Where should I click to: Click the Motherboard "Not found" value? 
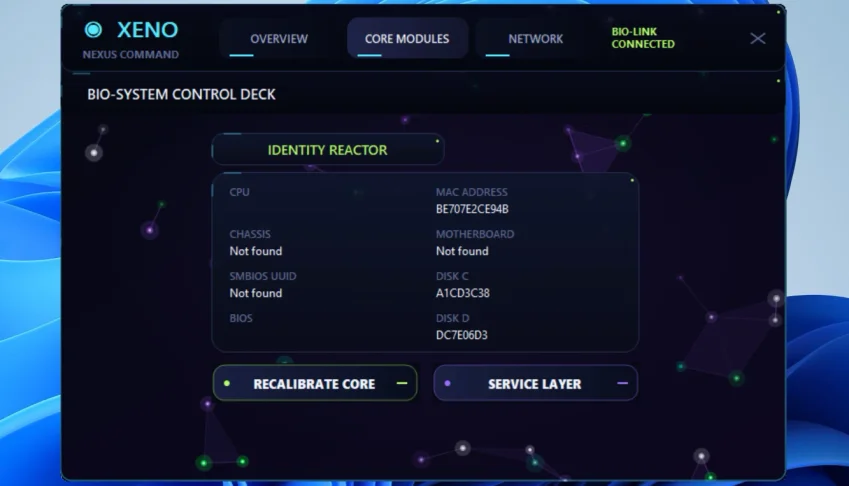click(462, 251)
